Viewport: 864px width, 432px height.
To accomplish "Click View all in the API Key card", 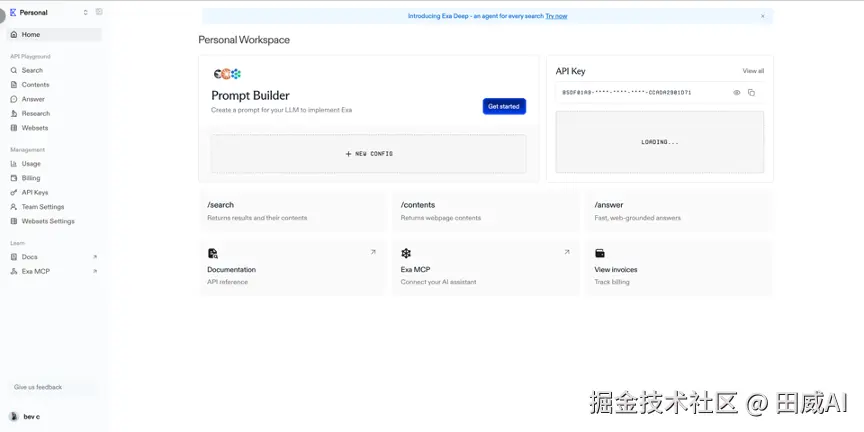I will pos(753,71).
